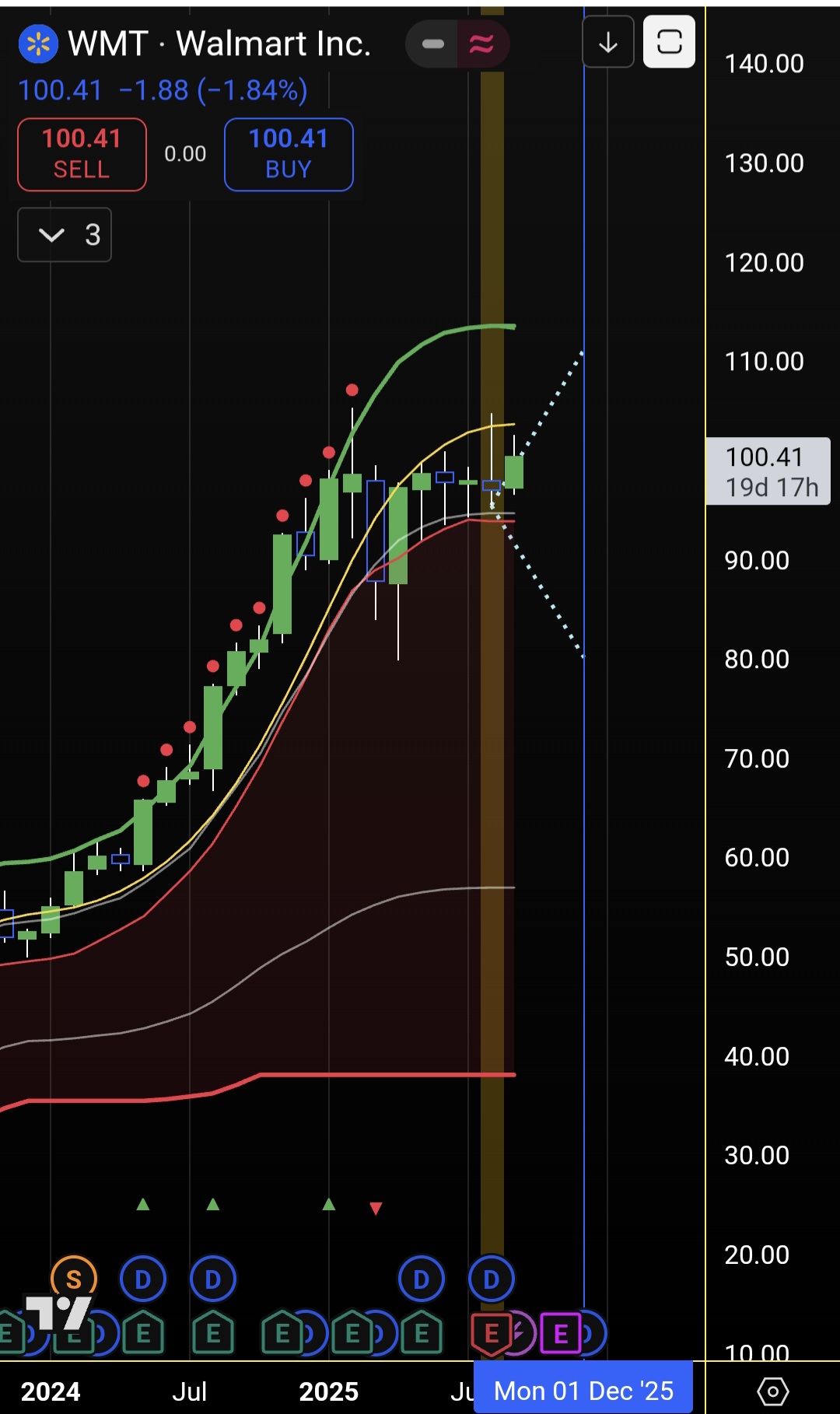Click the 20.00 price axis label
Image resolution: width=840 pixels, height=1414 pixels.
(757, 1255)
